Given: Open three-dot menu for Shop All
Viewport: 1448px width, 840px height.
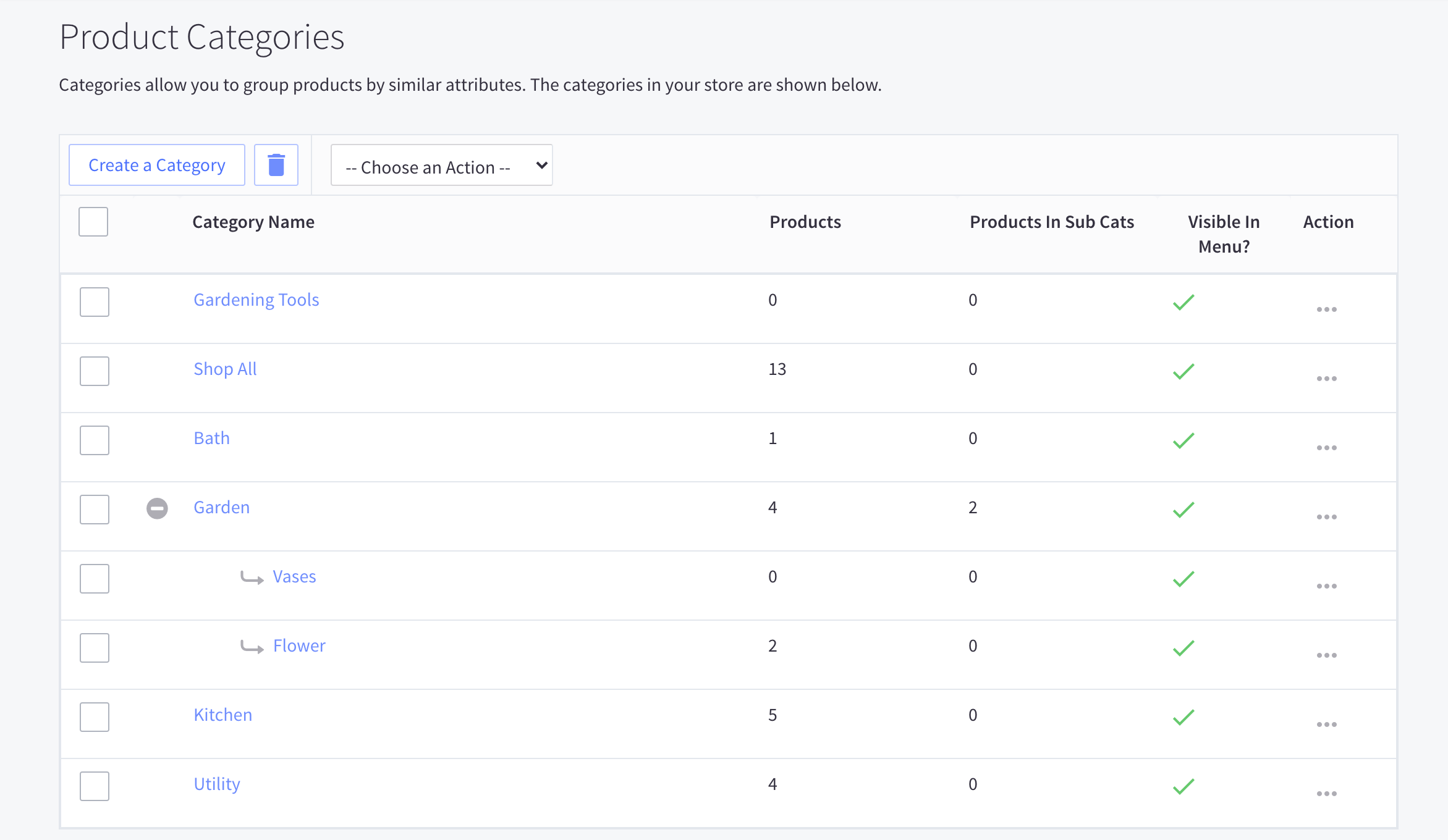Looking at the screenshot, I should (1326, 378).
